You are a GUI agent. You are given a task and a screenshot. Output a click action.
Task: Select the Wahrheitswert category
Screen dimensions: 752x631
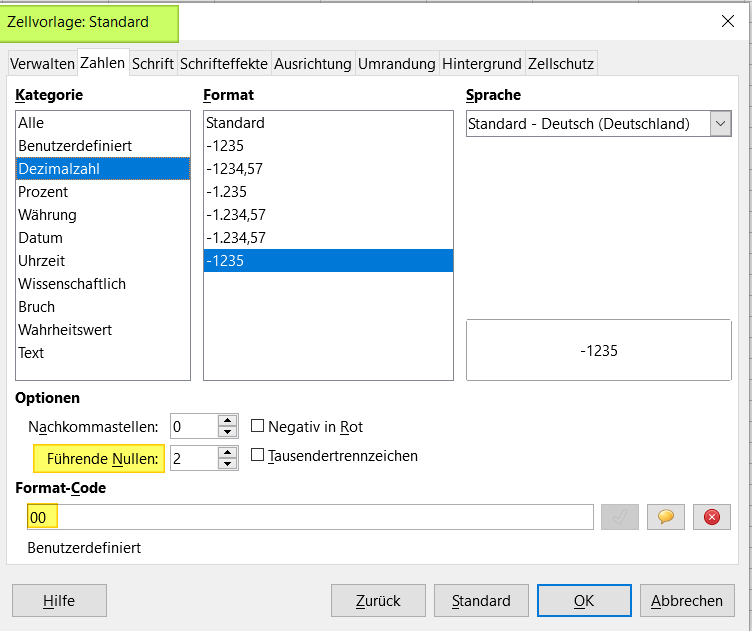[x=103, y=330]
